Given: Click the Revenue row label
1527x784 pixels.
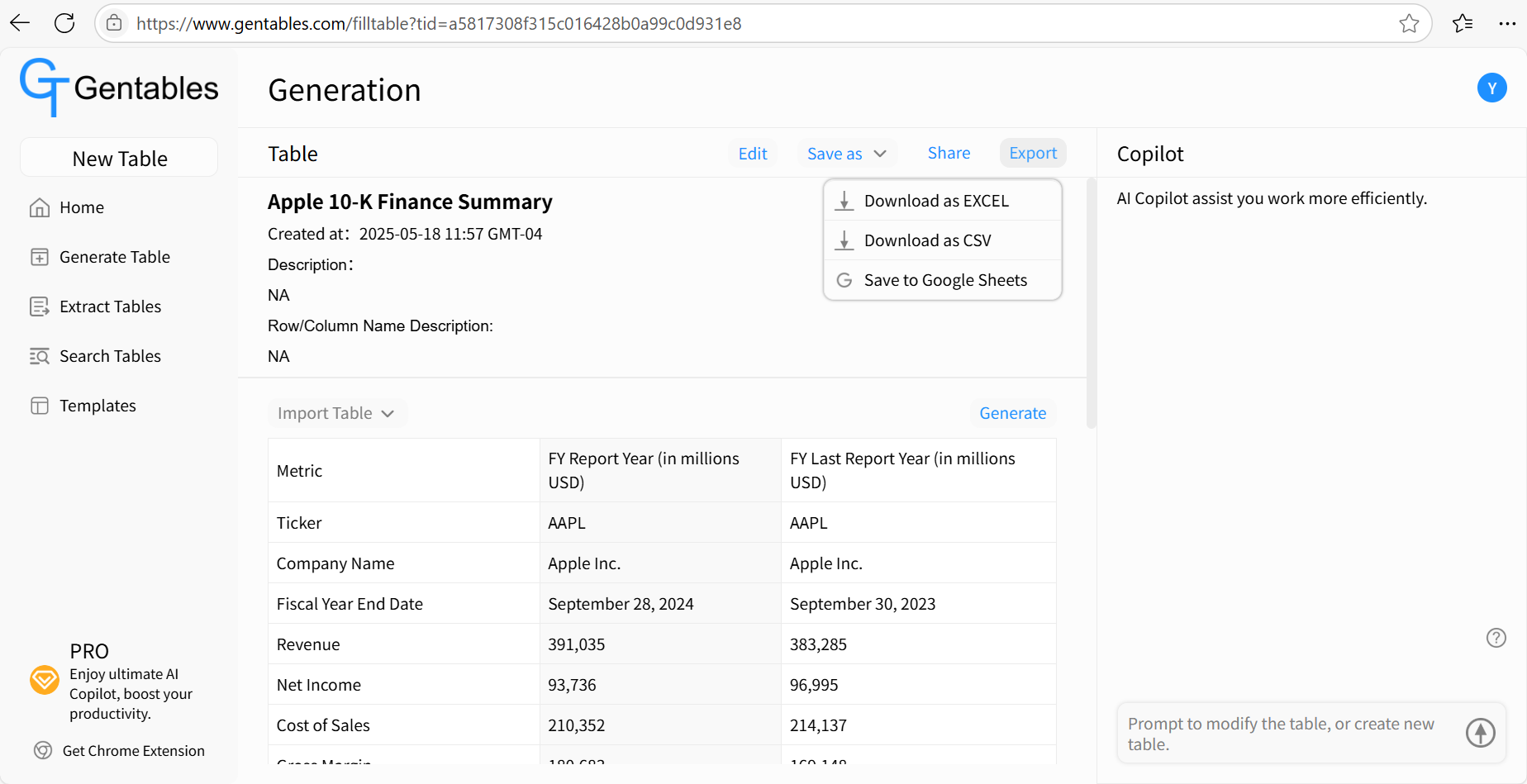Looking at the screenshot, I should tap(308, 644).
